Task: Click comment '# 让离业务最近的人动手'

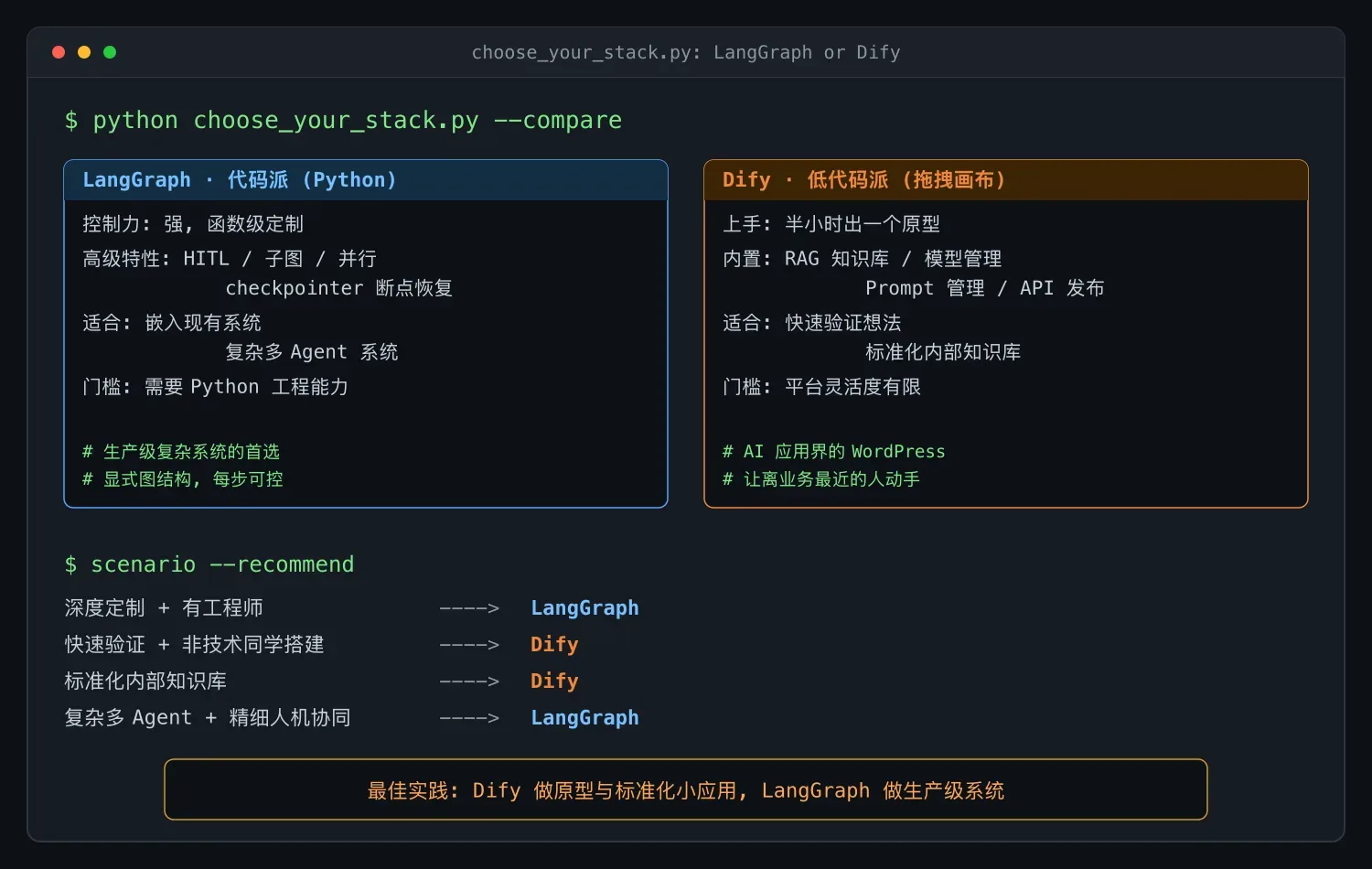Action: click(821, 479)
